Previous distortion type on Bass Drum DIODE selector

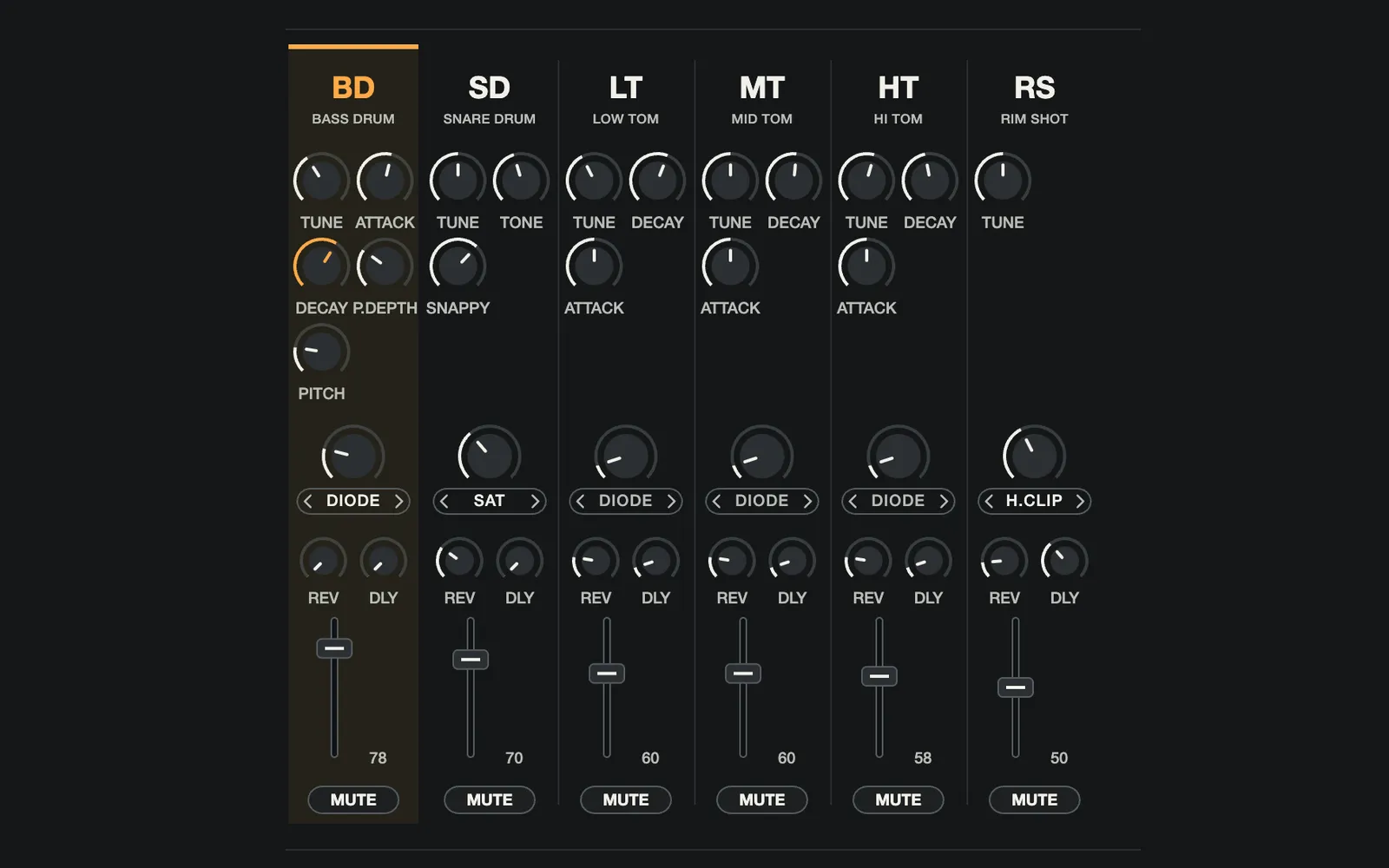[x=307, y=501]
